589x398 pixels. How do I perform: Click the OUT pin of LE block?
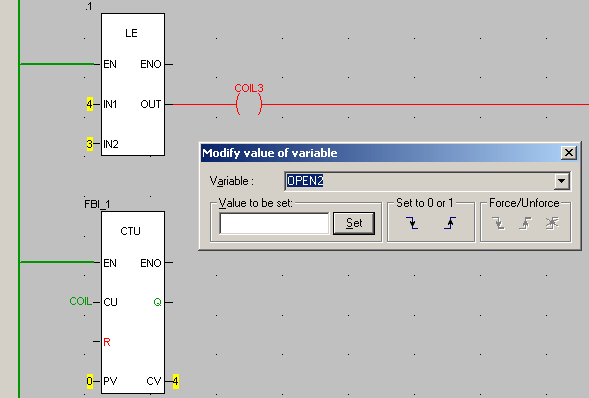(x=151, y=104)
